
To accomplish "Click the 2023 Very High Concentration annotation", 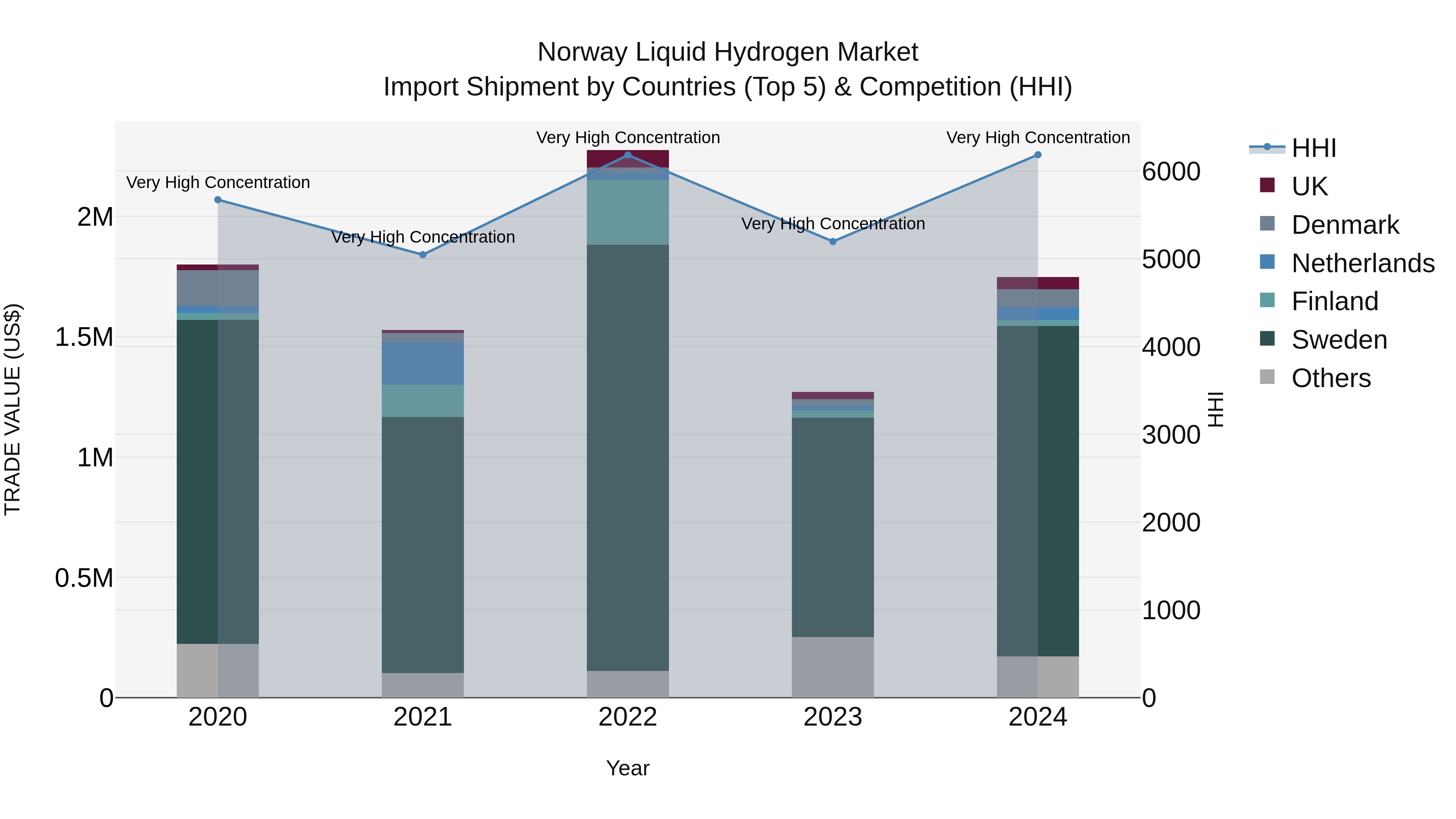I will coord(833,224).
